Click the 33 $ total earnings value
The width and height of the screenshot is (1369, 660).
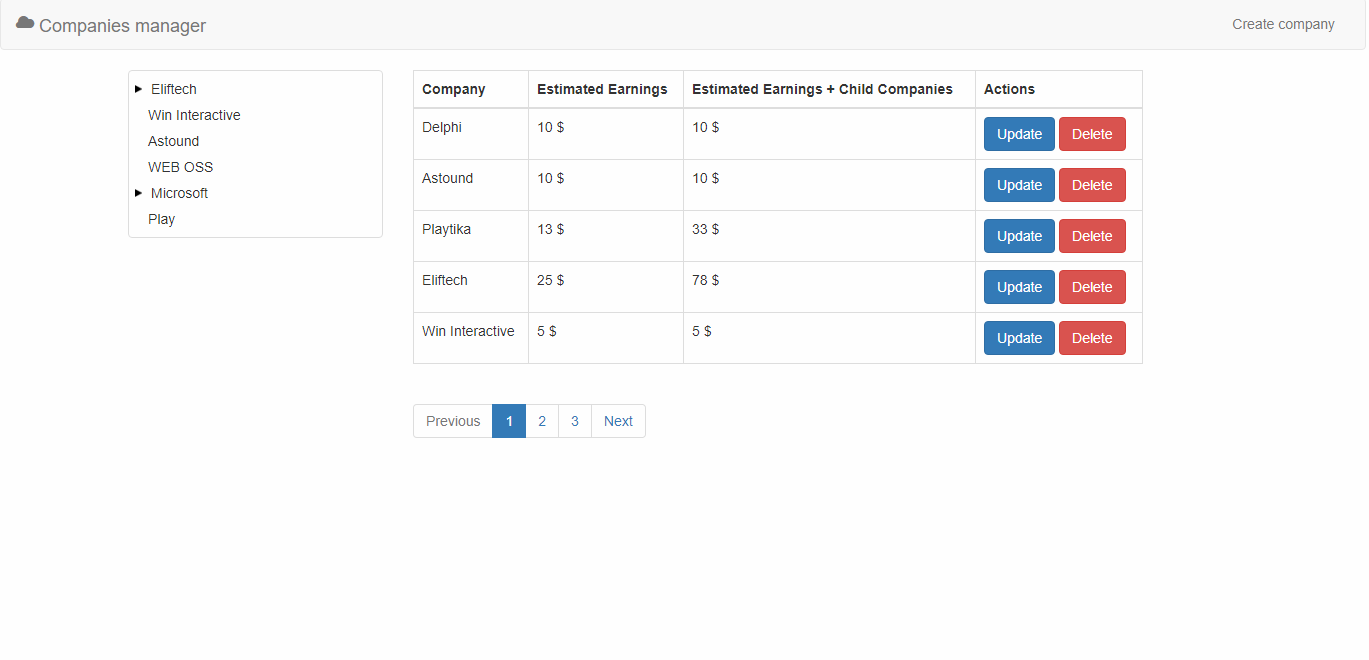click(705, 229)
